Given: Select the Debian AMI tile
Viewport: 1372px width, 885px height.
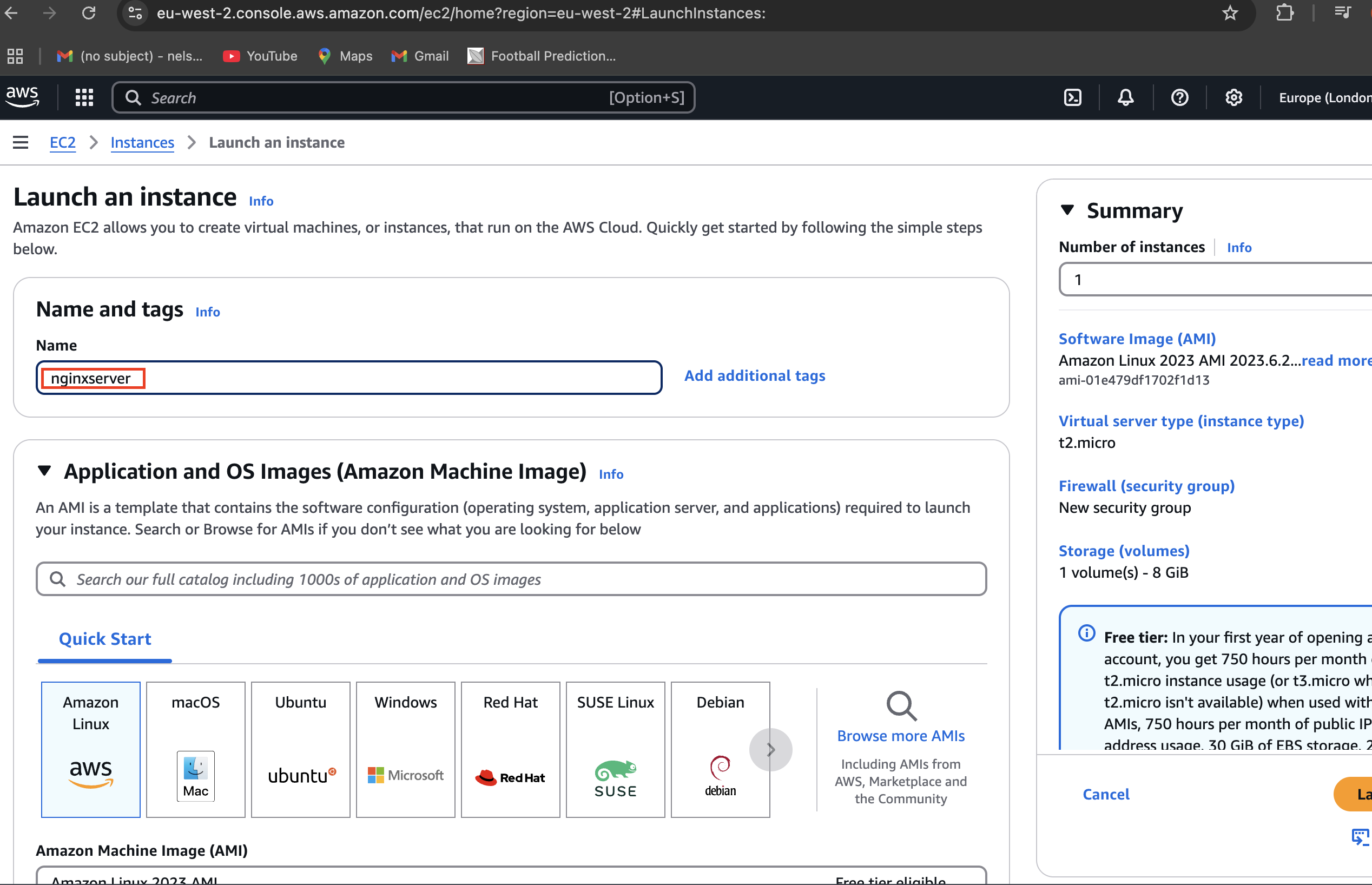Looking at the screenshot, I should (x=720, y=749).
